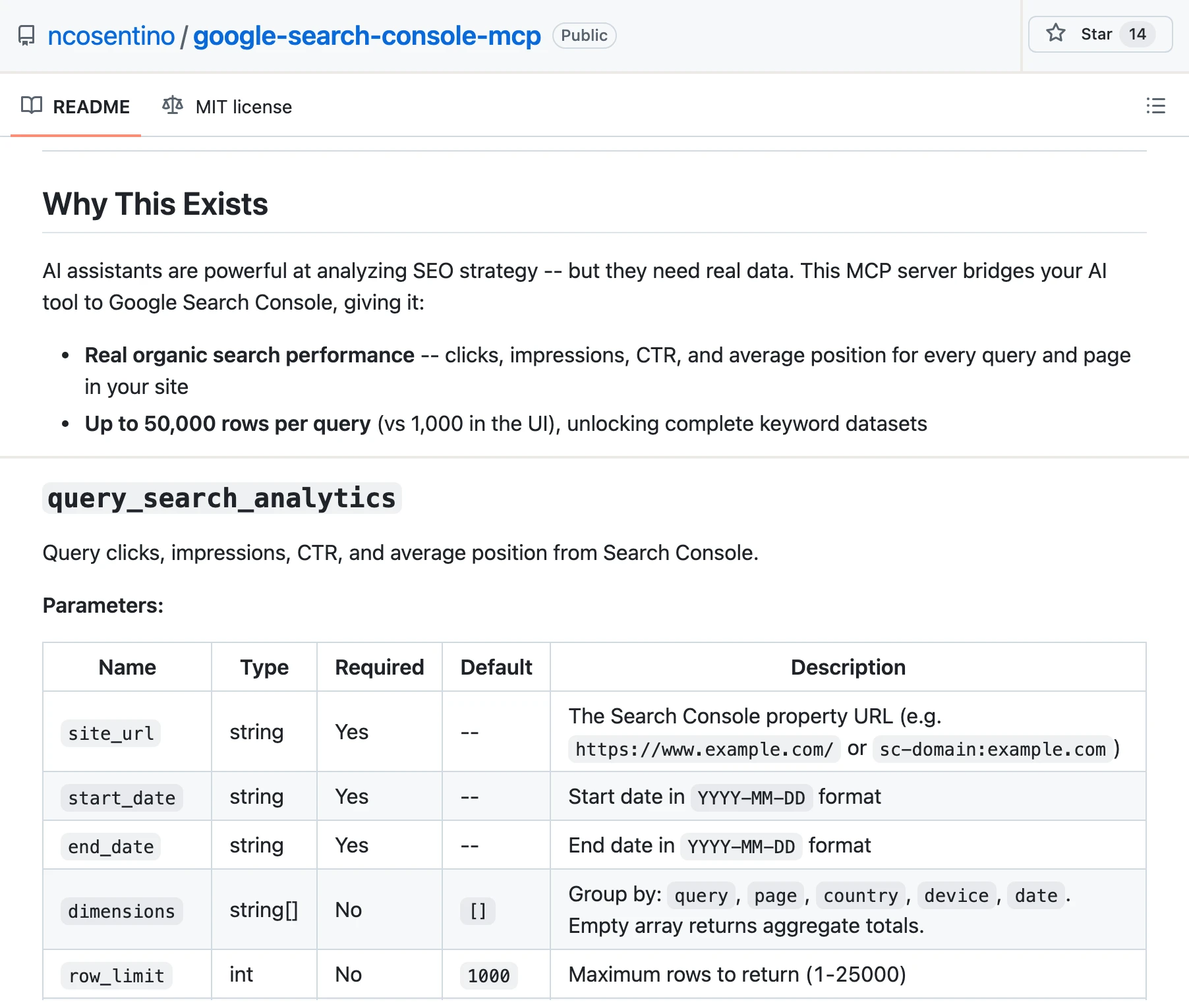Click the https://www.example.com/ code snippet
Image resolution: width=1189 pixels, height=1008 pixels.
[705, 749]
